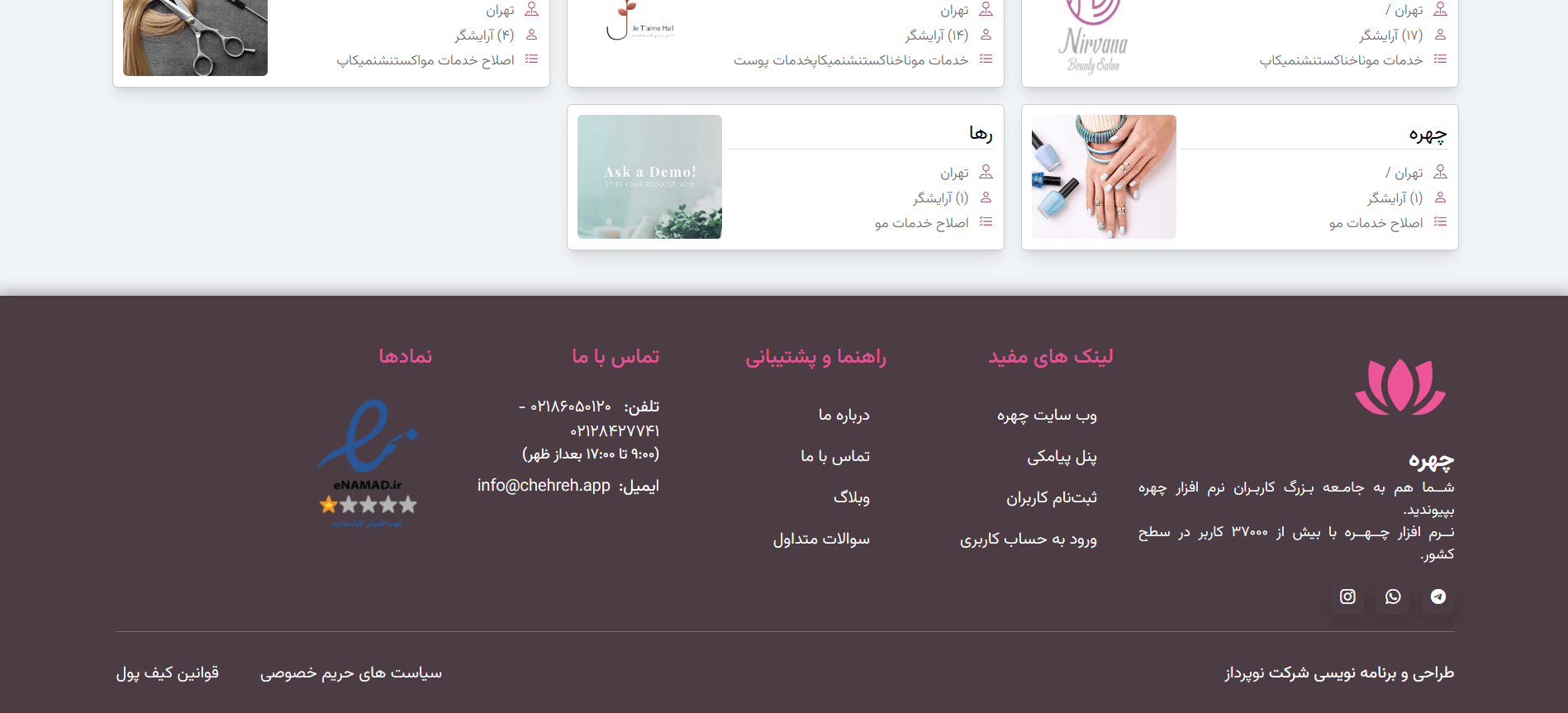Screen dimensions: 1568x713
Task: Open the Instagram social icon
Action: (x=1347, y=597)
